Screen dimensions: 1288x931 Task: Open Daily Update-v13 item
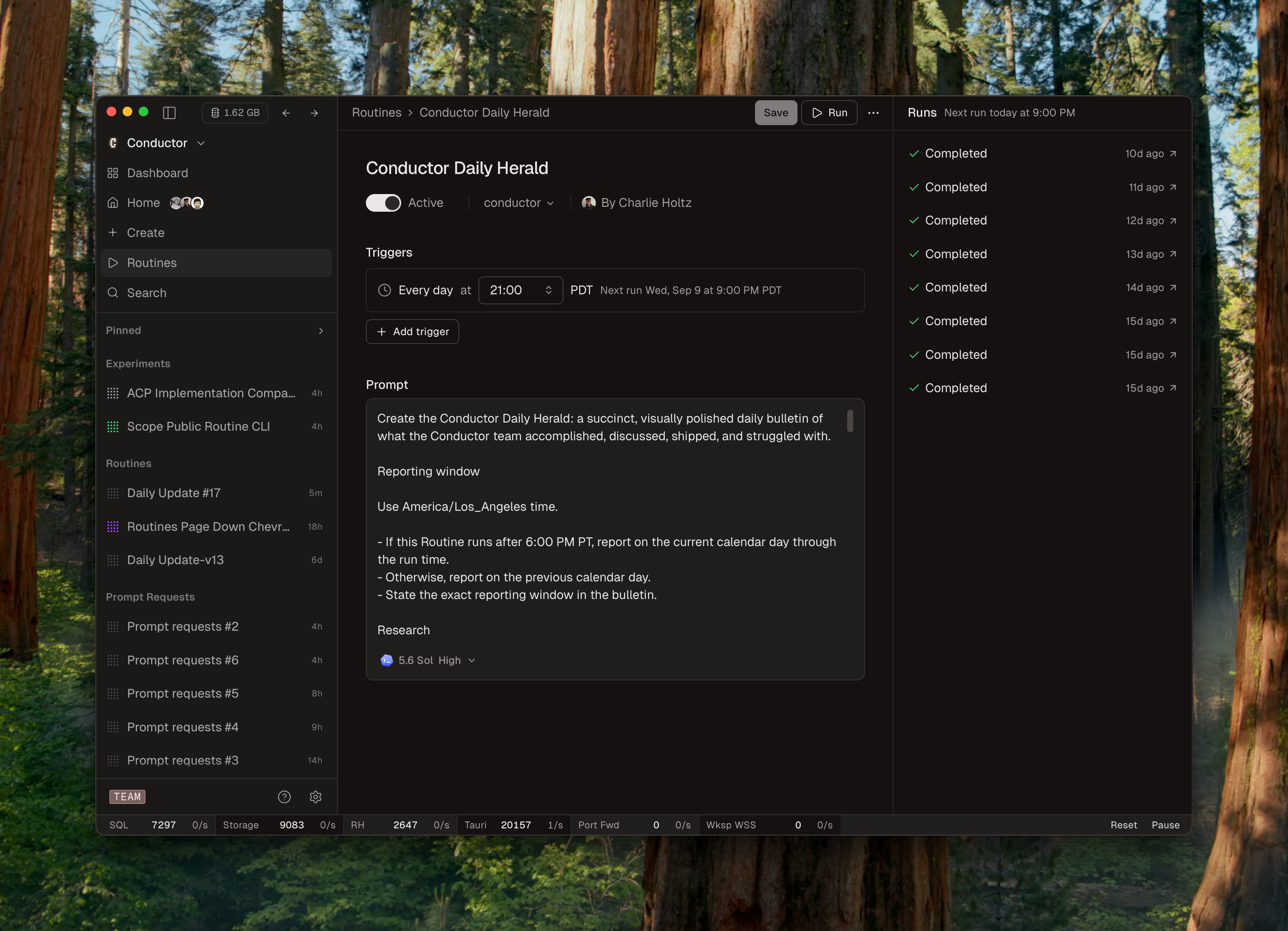(x=216, y=560)
